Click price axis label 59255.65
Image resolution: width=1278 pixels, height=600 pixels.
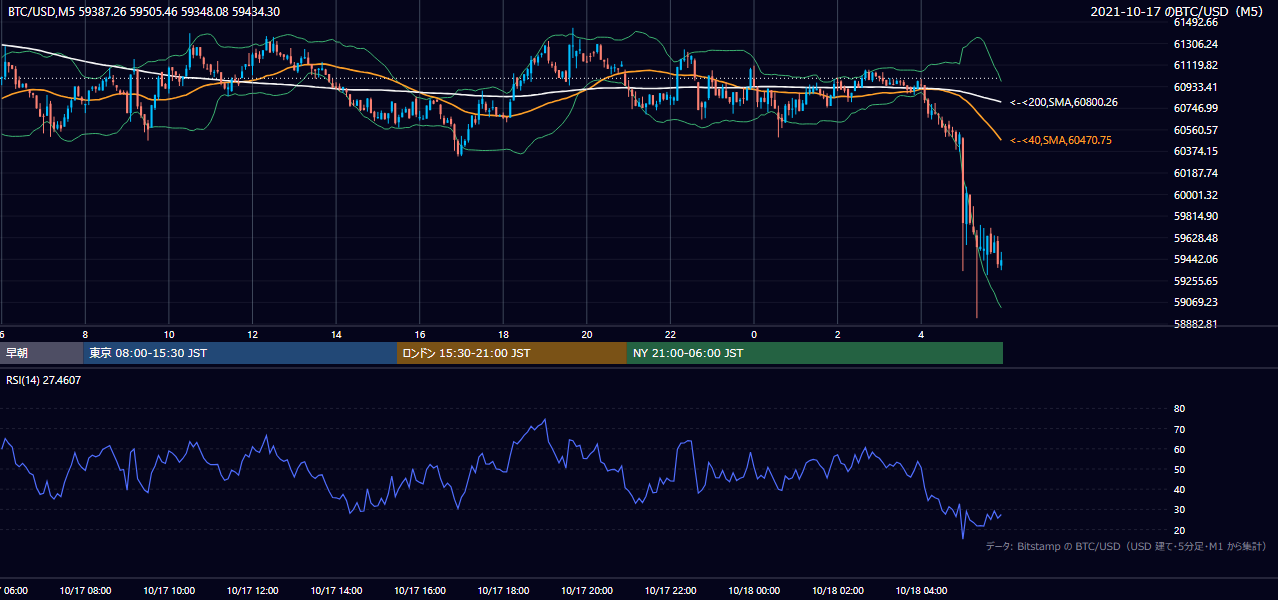[x=1195, y=281]
